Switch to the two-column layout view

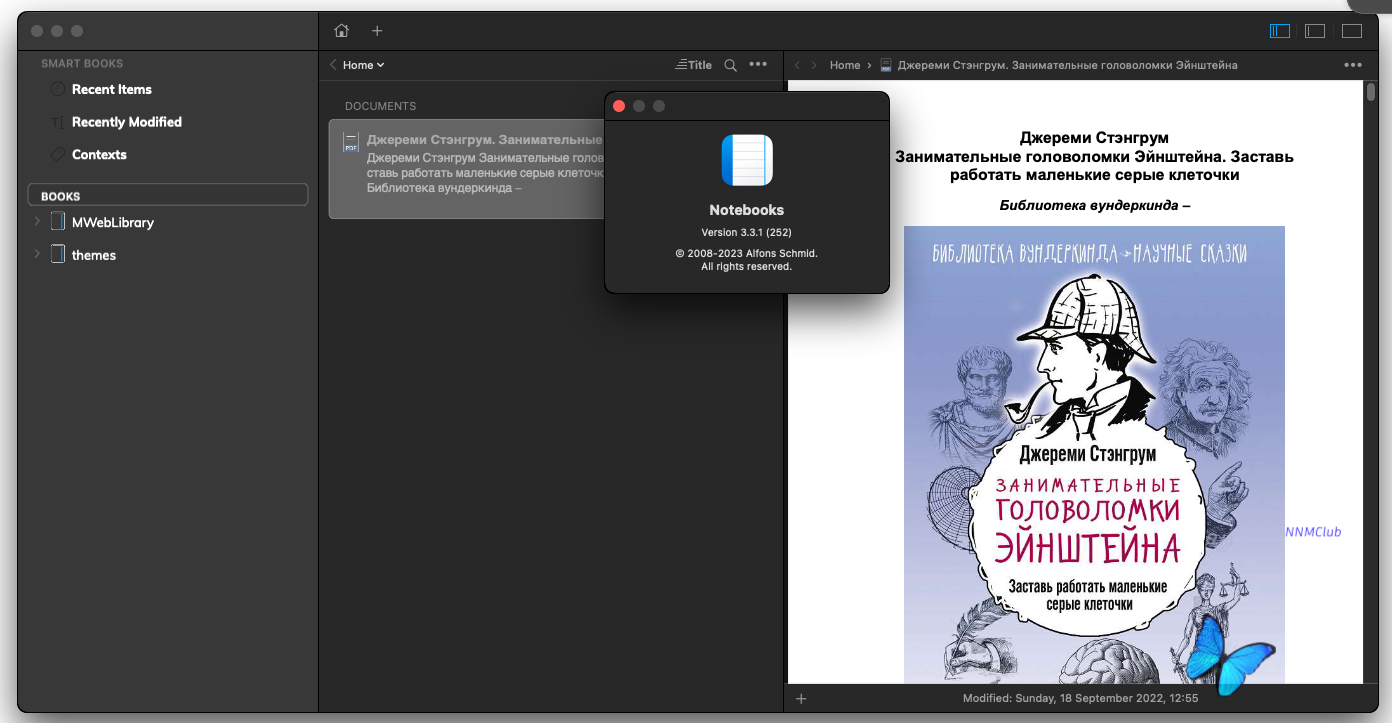pyautogui.click(x=1315, y=31)
